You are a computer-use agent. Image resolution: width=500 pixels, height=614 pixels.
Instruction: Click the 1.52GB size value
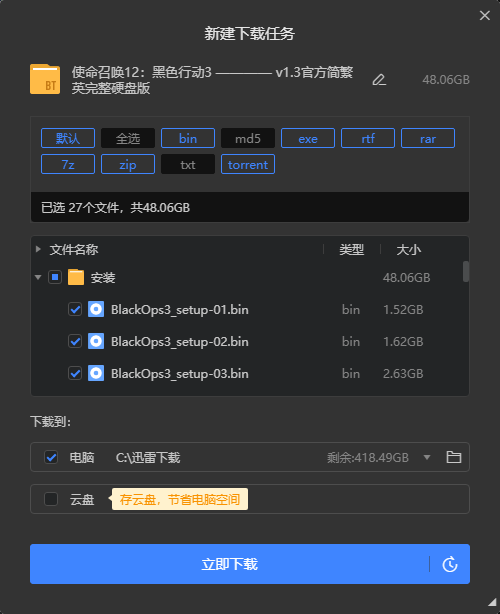tap(403, 310)
